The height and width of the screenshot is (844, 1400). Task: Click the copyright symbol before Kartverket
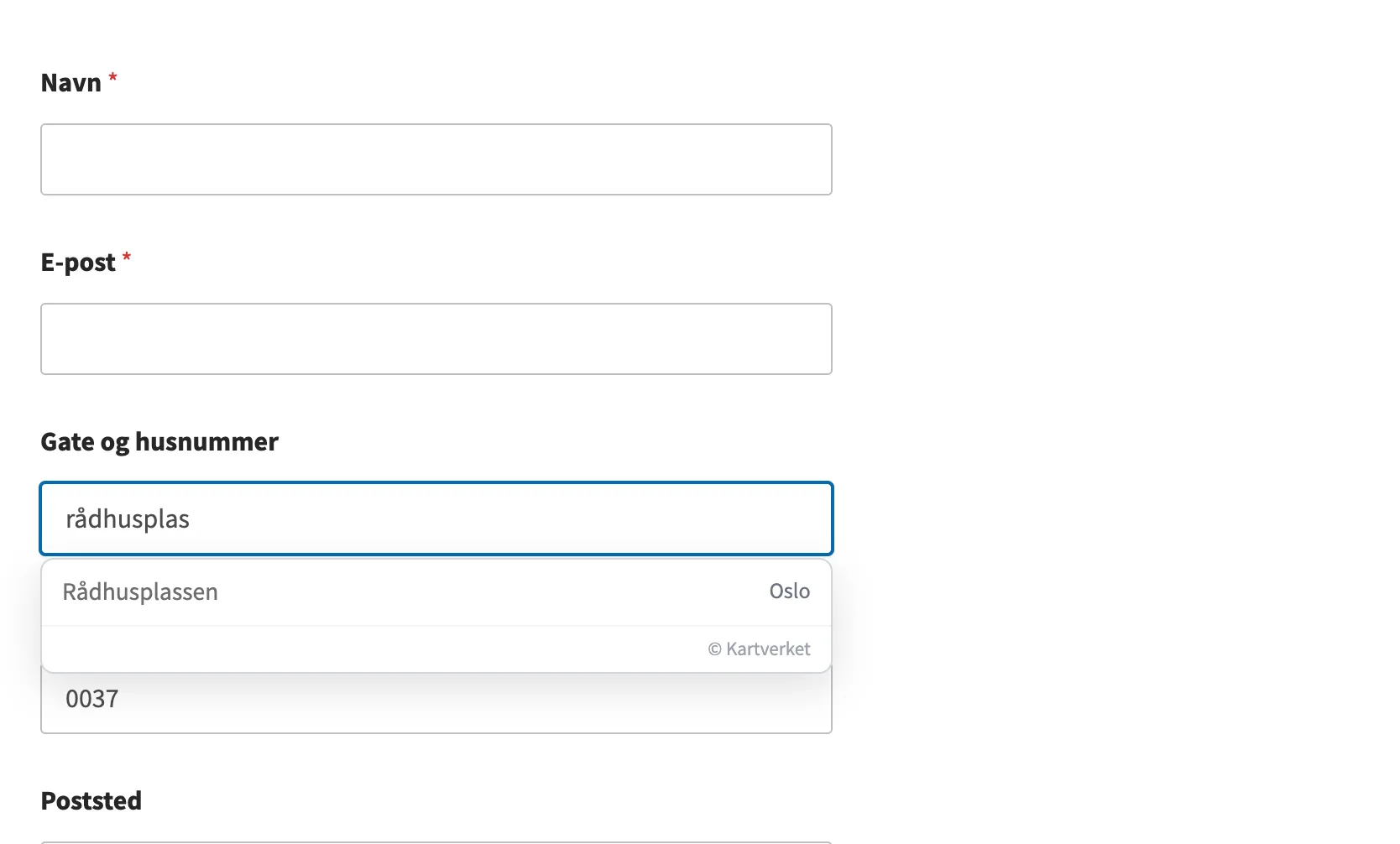(x=715, y=649)
